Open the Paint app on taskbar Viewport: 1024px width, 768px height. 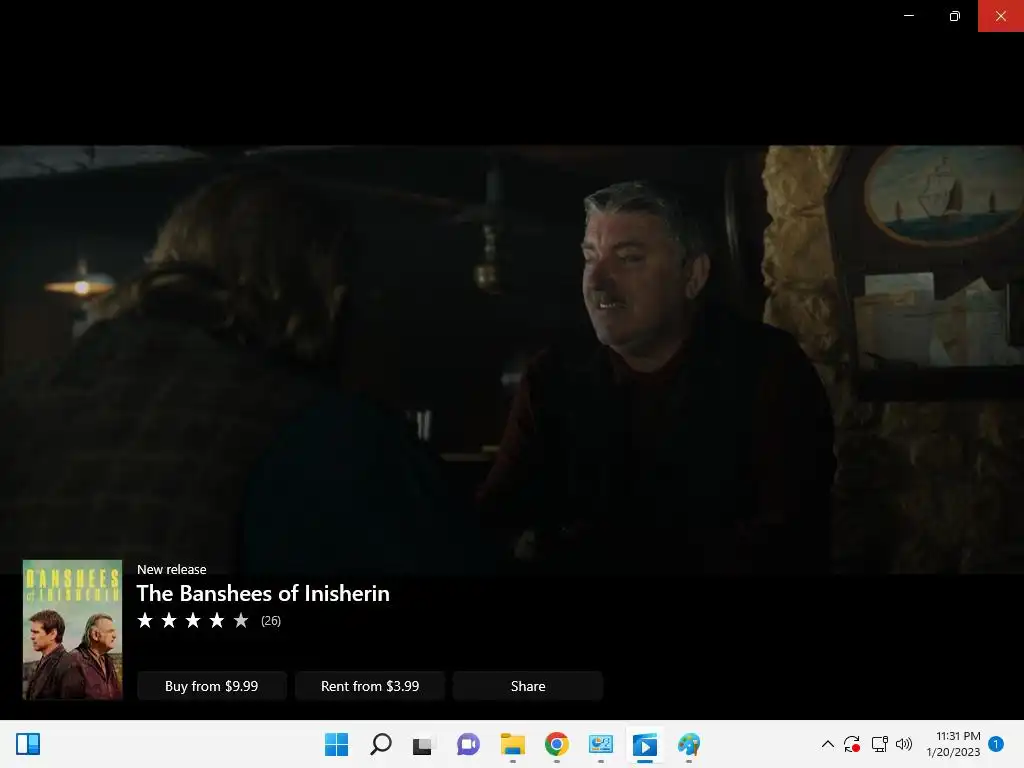pyautogui.click(x=689, y=744)
